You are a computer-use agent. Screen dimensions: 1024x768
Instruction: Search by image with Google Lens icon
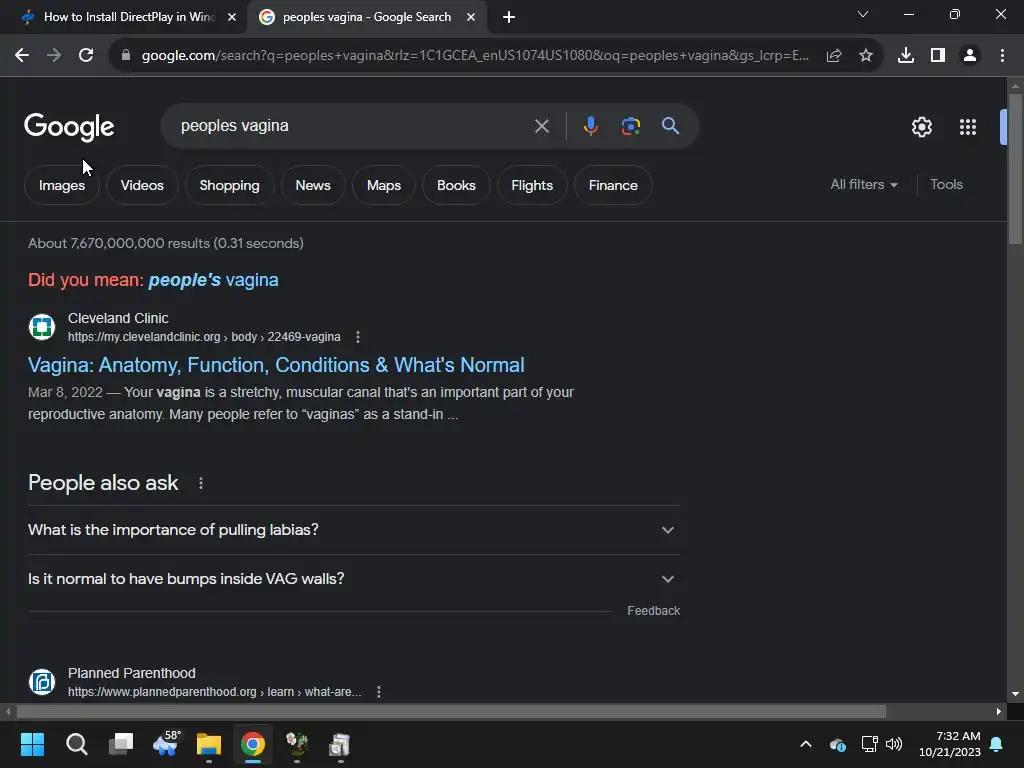pos(630,126)
